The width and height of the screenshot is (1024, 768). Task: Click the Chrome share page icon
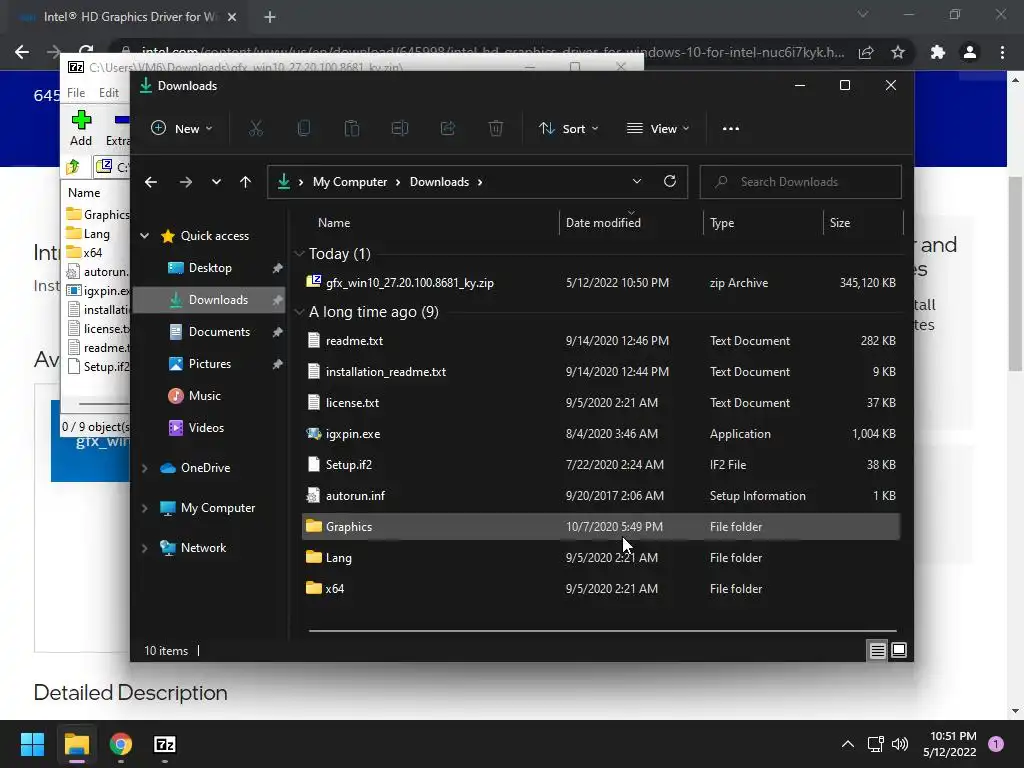[866, 52]
